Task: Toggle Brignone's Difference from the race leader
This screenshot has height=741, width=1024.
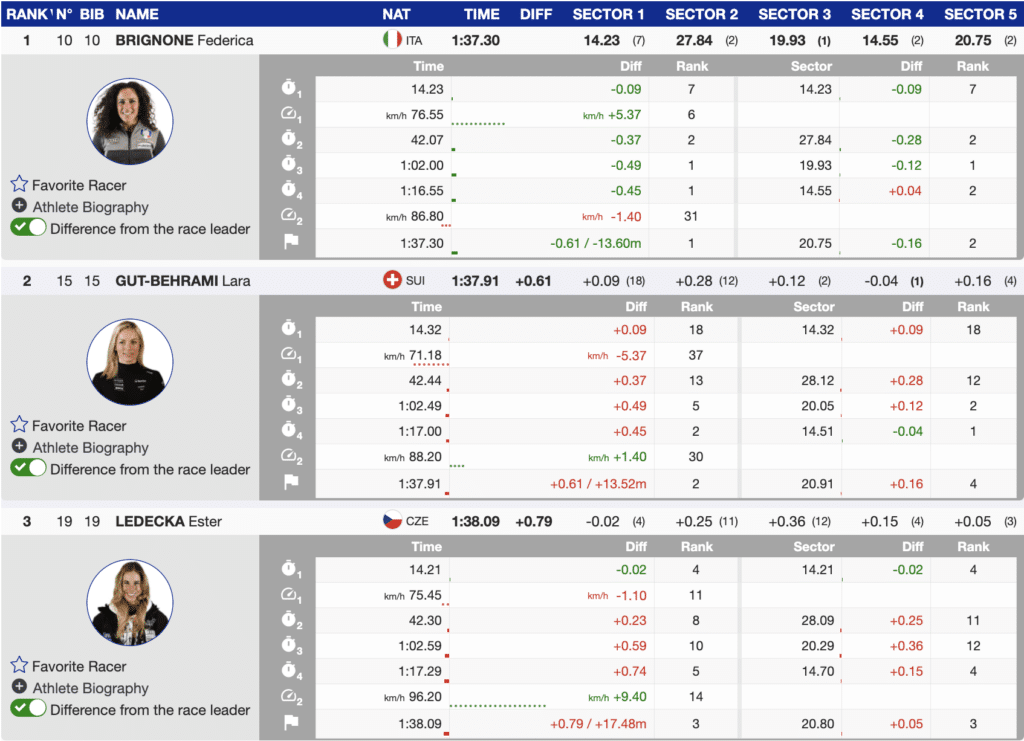Action: (28, 228)
